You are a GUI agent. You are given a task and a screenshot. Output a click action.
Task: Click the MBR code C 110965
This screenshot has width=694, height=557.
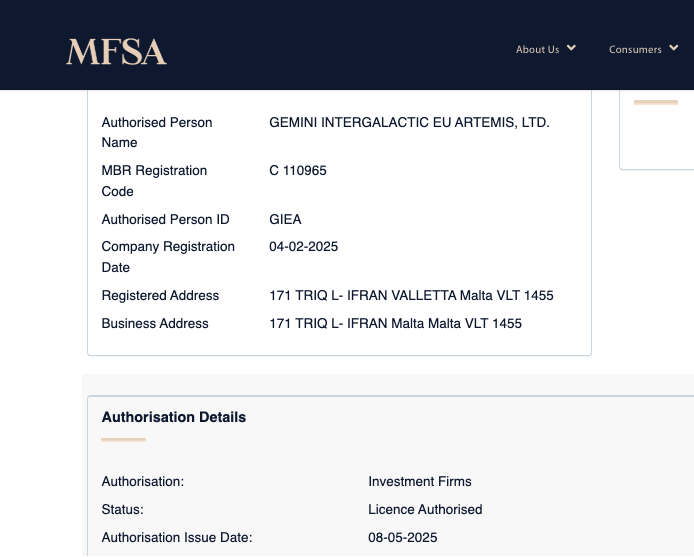[298, 170]
